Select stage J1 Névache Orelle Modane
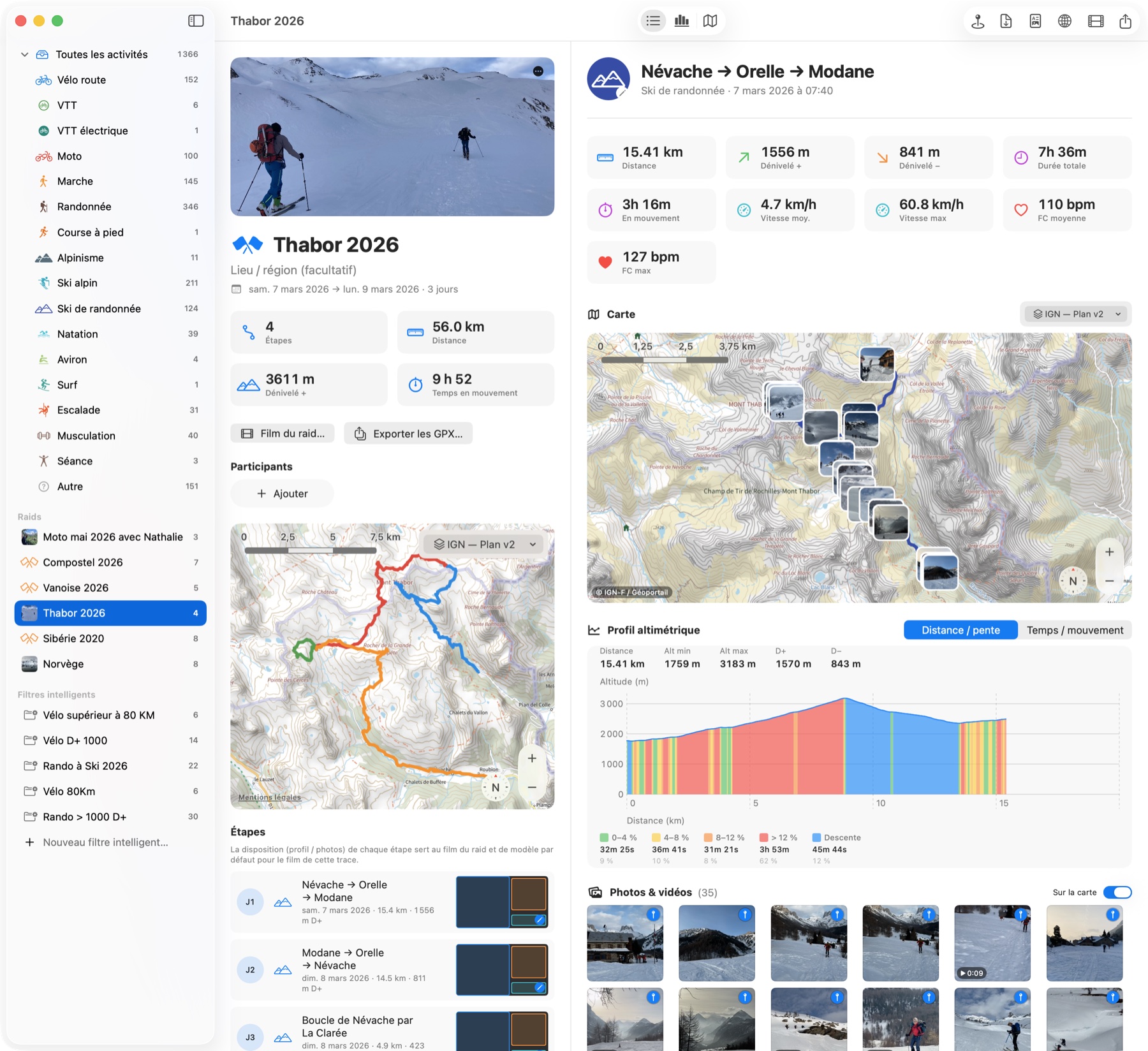The width and height of the screenshot is (1148, 1051). click(x=392, y=902)
